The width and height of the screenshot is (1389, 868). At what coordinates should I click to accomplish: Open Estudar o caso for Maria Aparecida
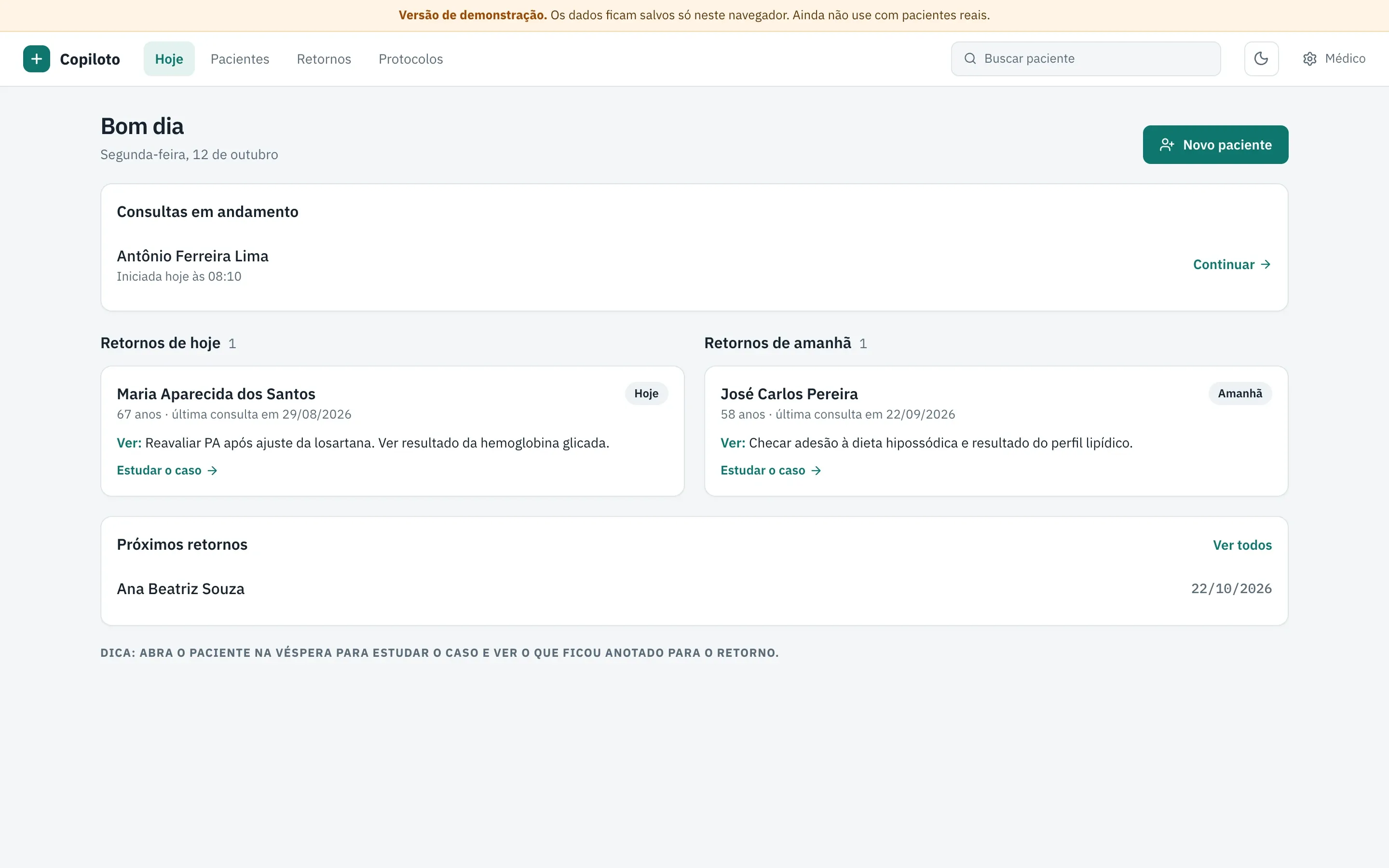point(167,471)
